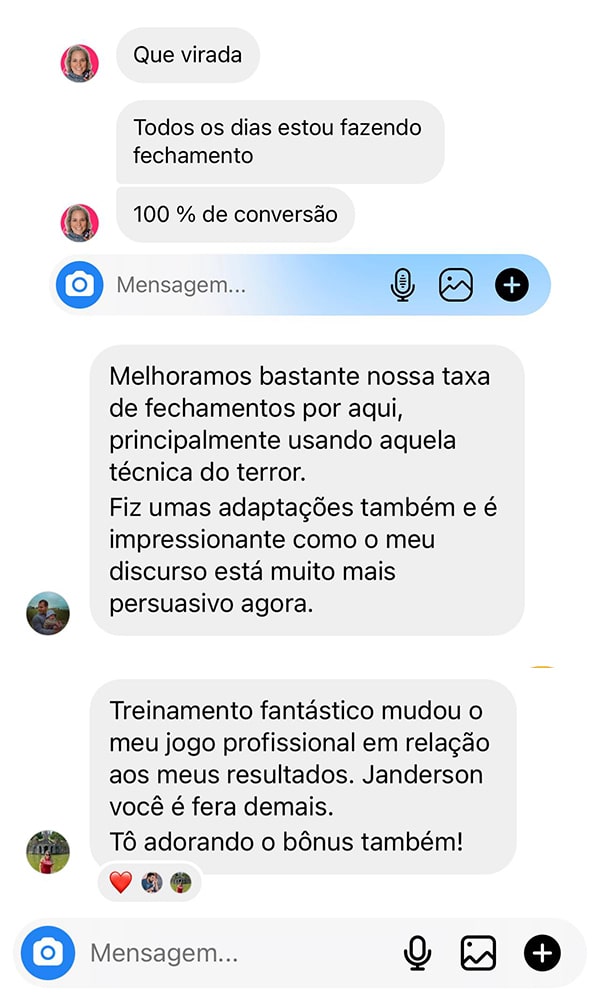This screenshot has width=600, height=1000.
Task: Tap the camera icon in the bottom message bar
Action: 48,953
